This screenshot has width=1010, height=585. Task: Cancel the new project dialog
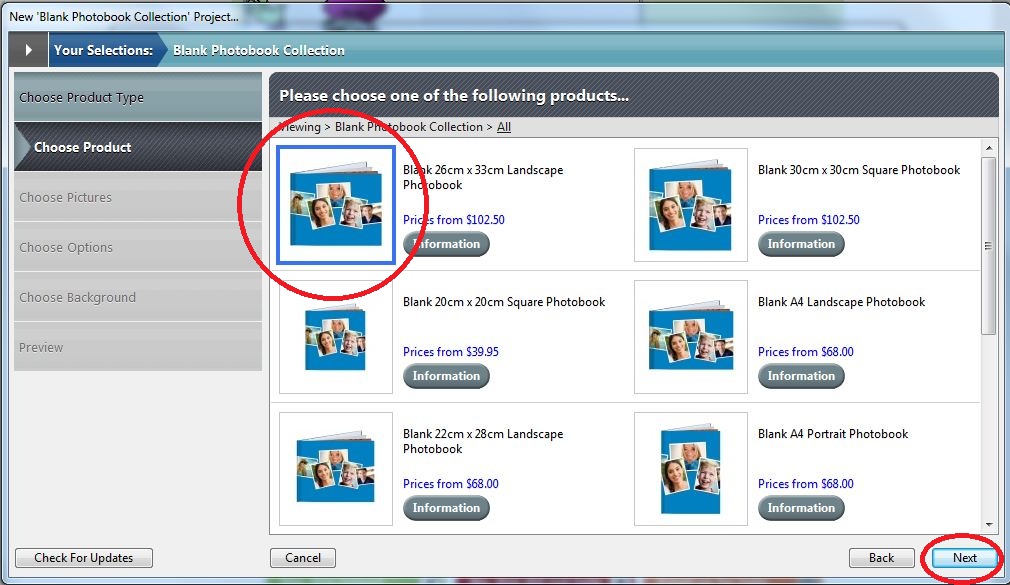click(303, 558)
